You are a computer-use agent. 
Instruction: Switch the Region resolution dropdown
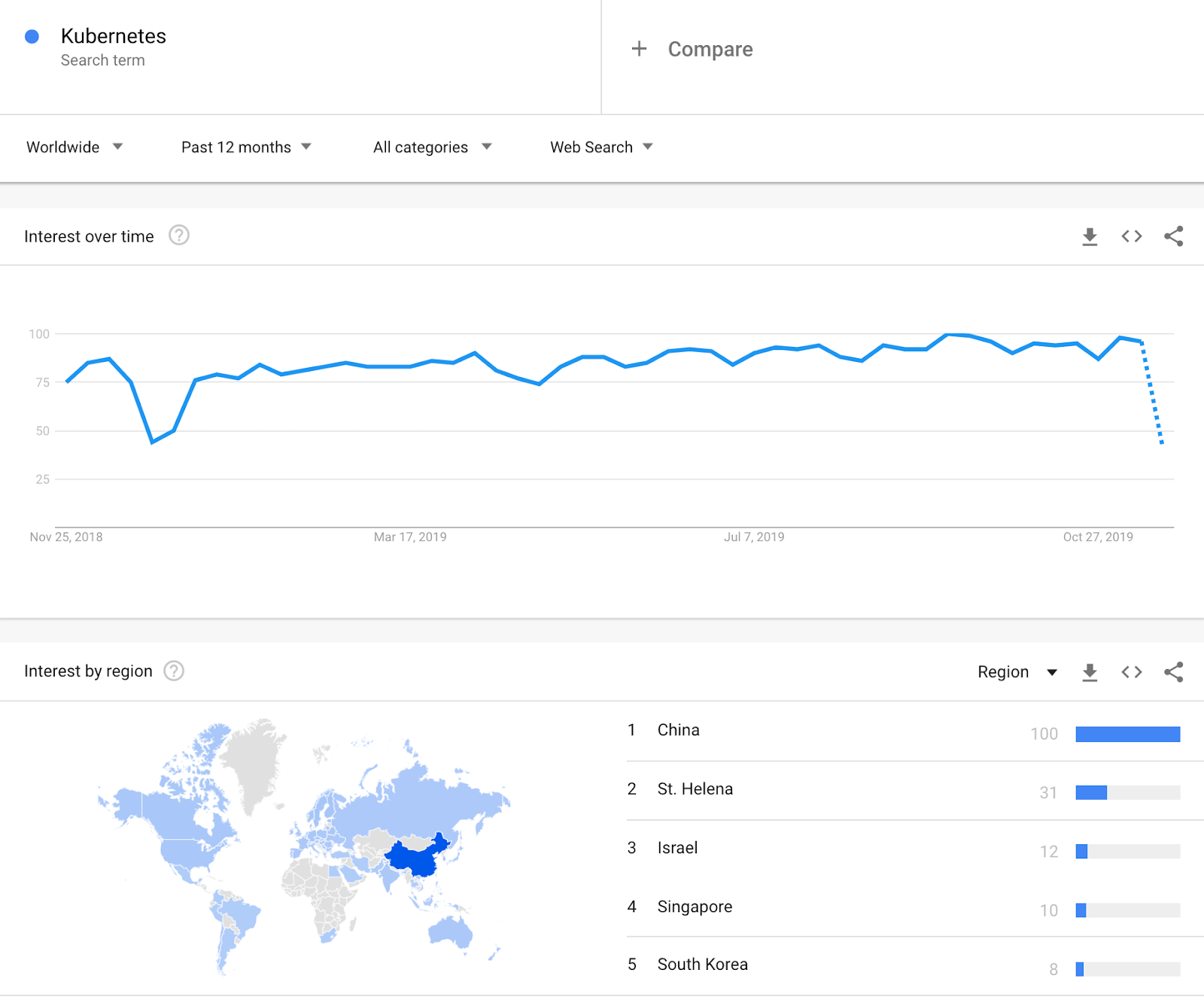pos(1017,672)
